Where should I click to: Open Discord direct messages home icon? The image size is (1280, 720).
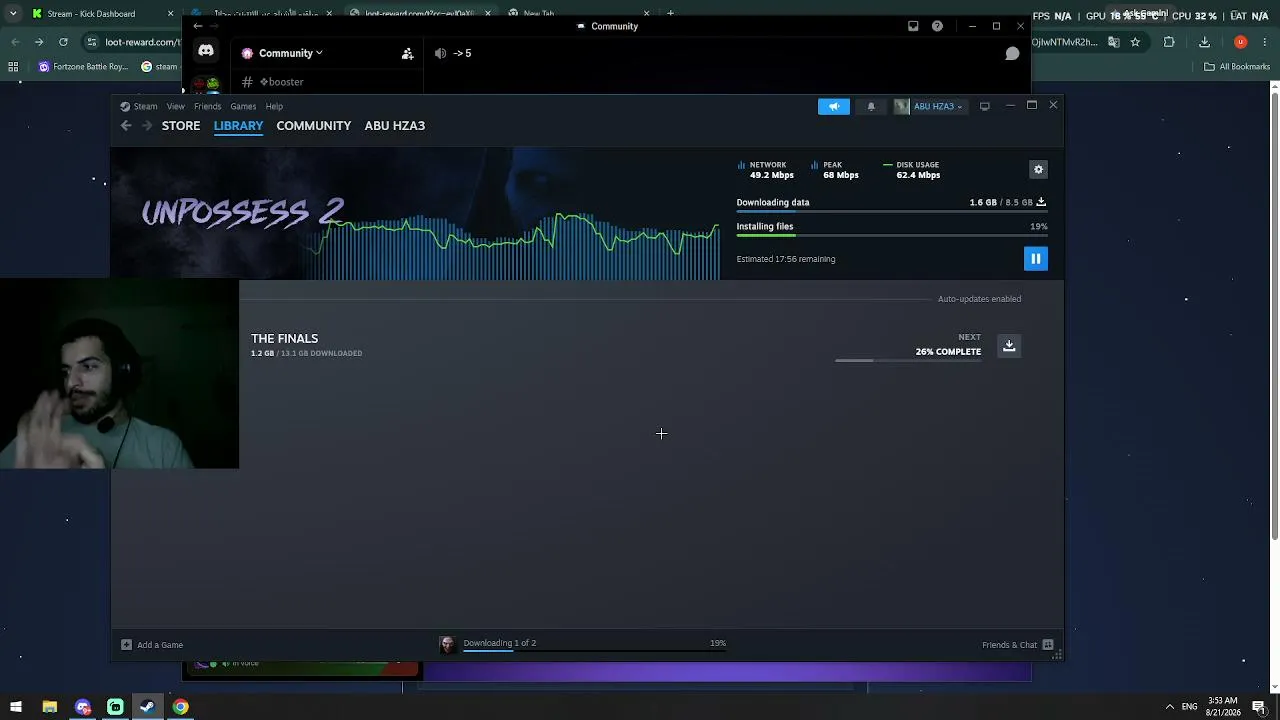pyautogui.click(x=206, y=51)
